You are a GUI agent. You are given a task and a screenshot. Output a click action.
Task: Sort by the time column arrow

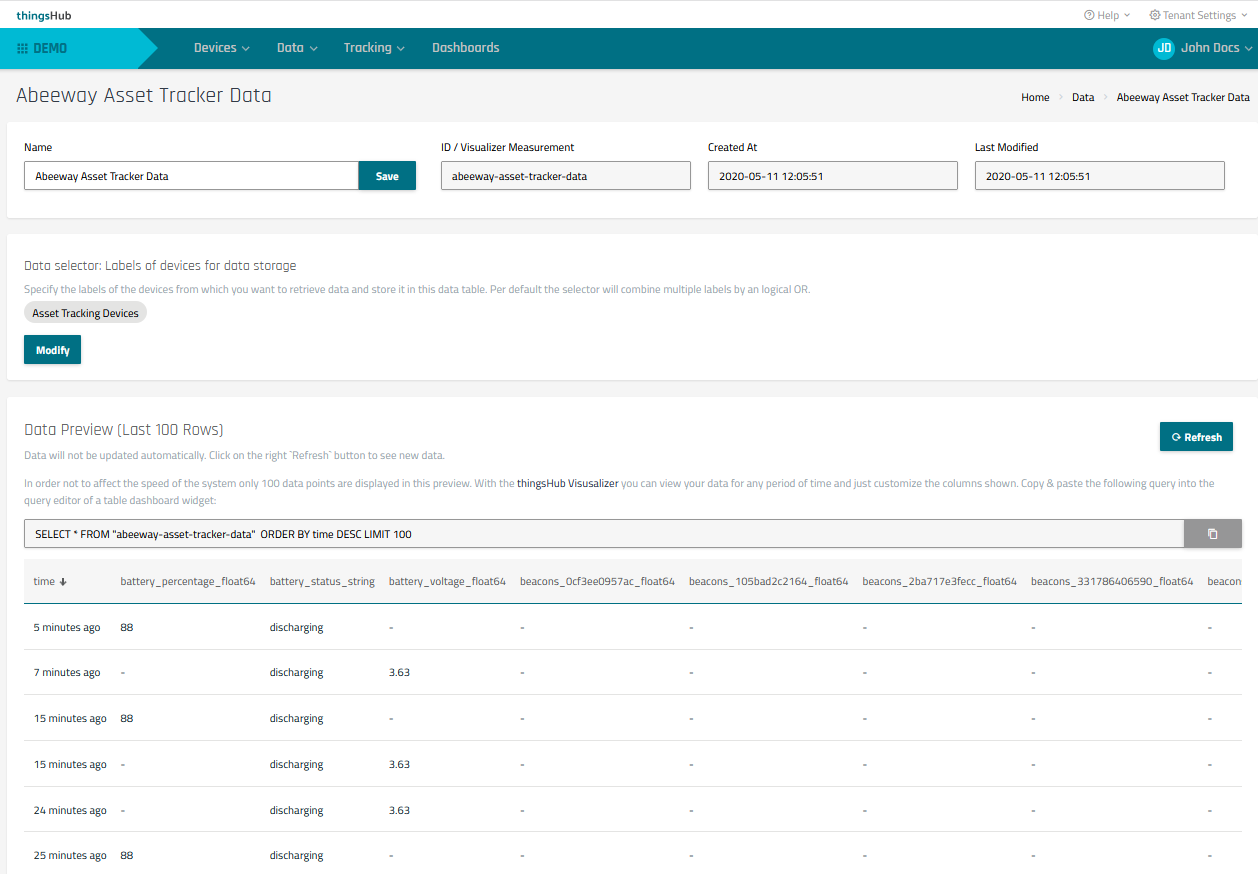(x=63, y=581)
